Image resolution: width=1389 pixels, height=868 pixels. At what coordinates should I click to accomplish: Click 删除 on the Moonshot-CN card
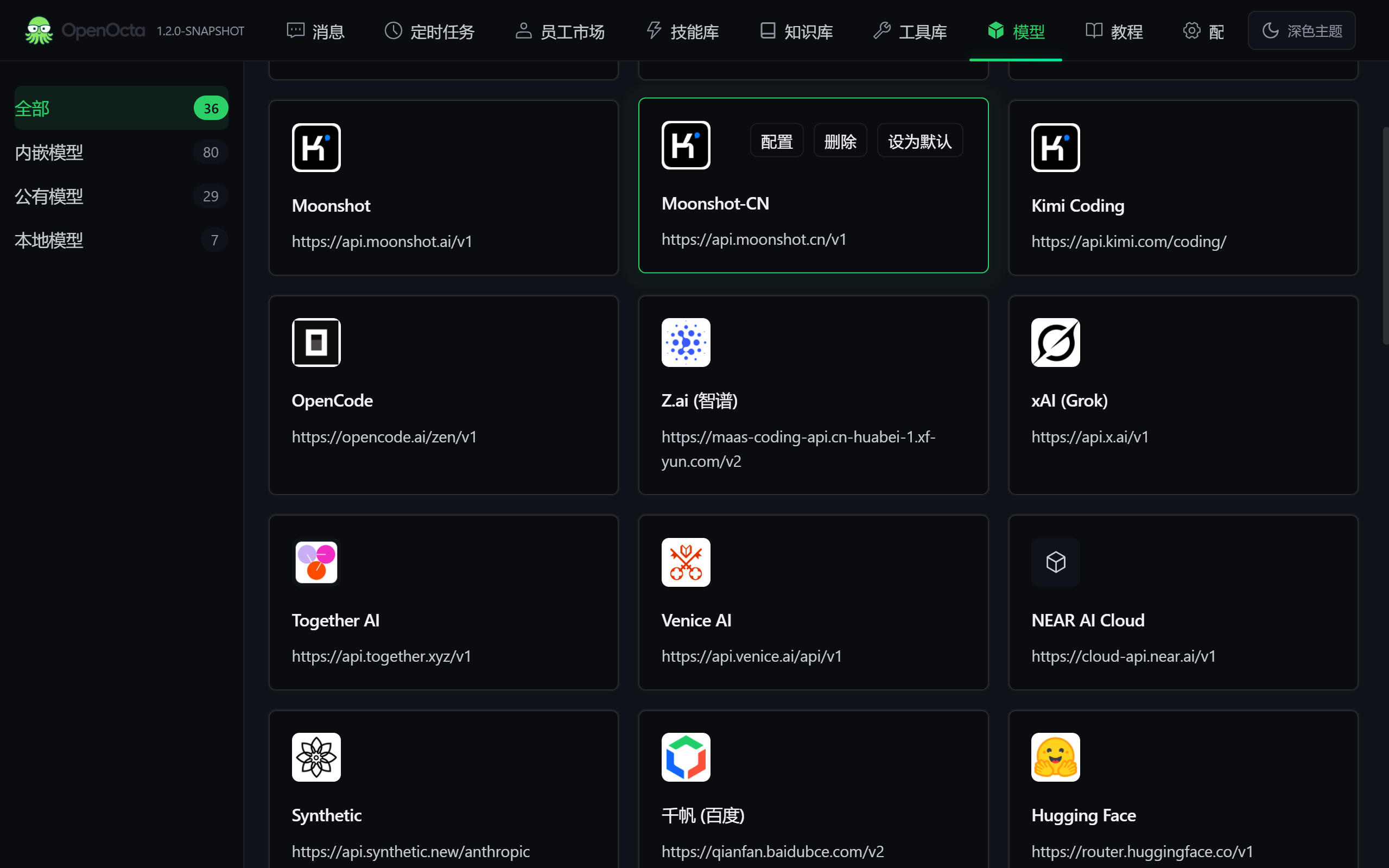click(840, 141)
